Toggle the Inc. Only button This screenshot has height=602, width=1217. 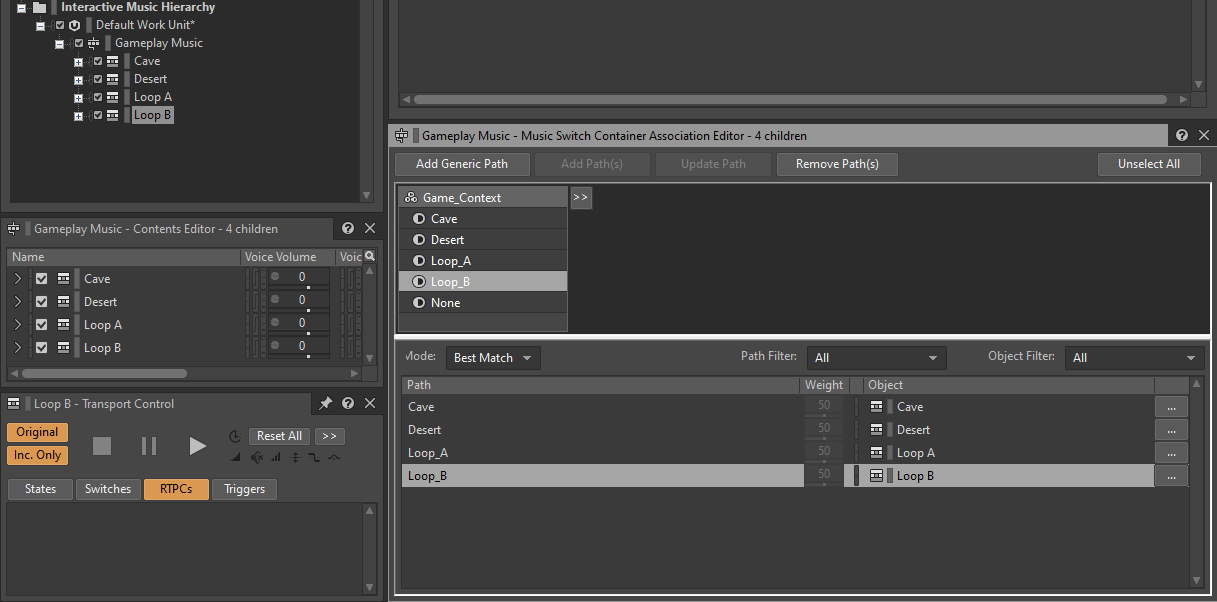point(38,455)
